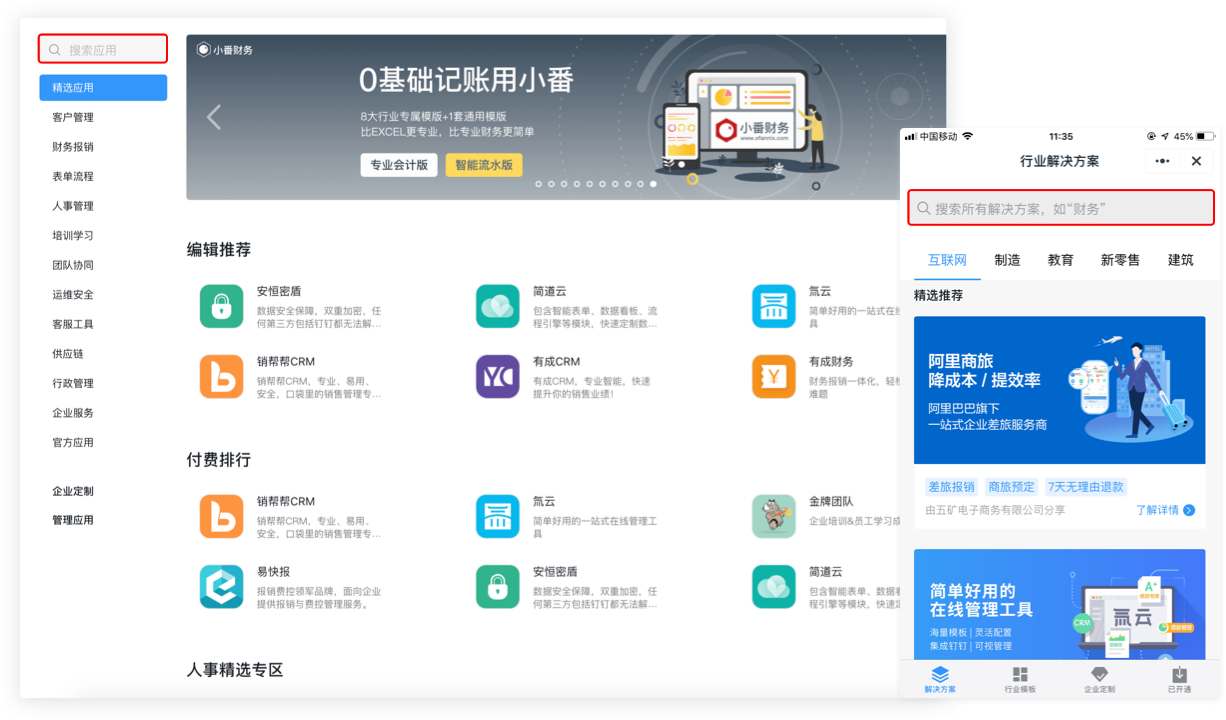The image size is (1226, 720).
Task: Click the 商旅预定 tag
Action: pyautogui.click(x=1011, y=487)
